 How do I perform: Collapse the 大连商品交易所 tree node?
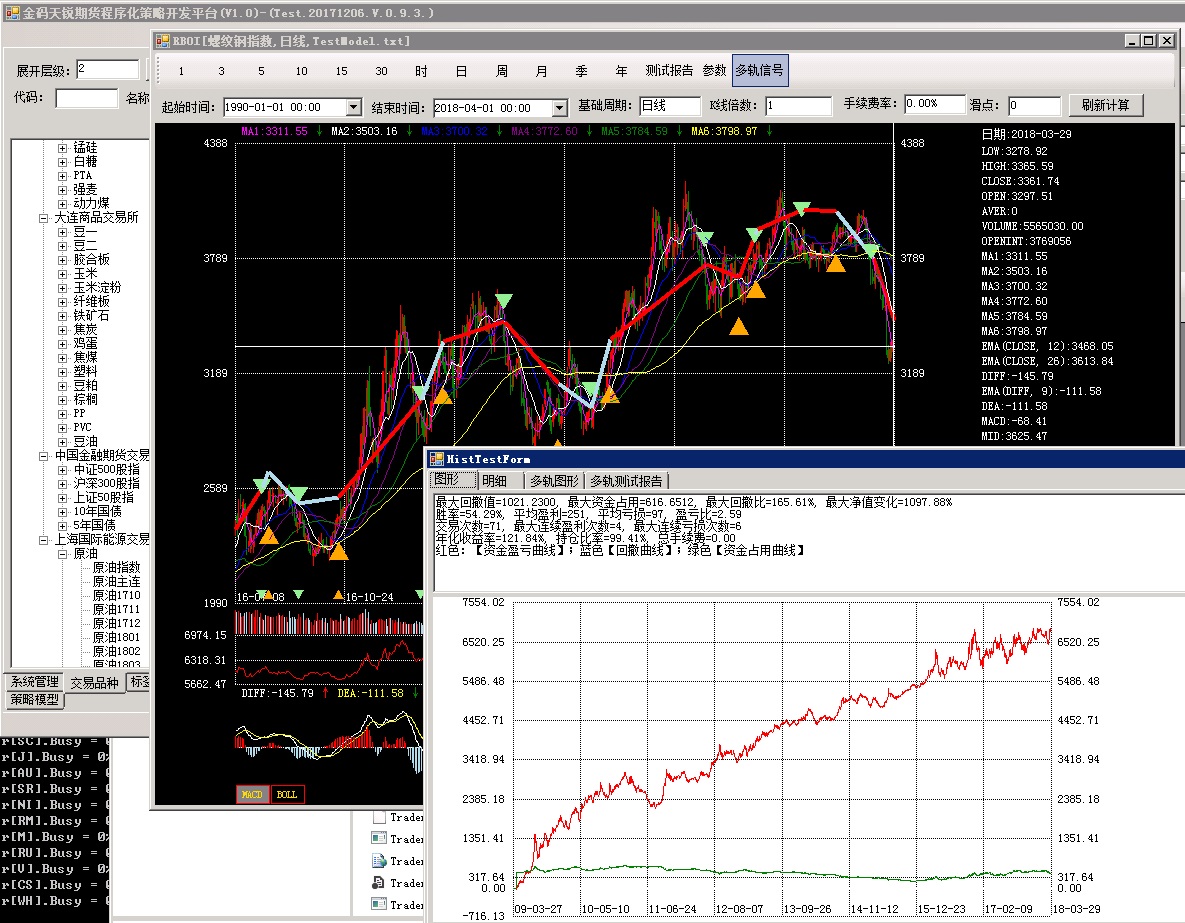44,217
